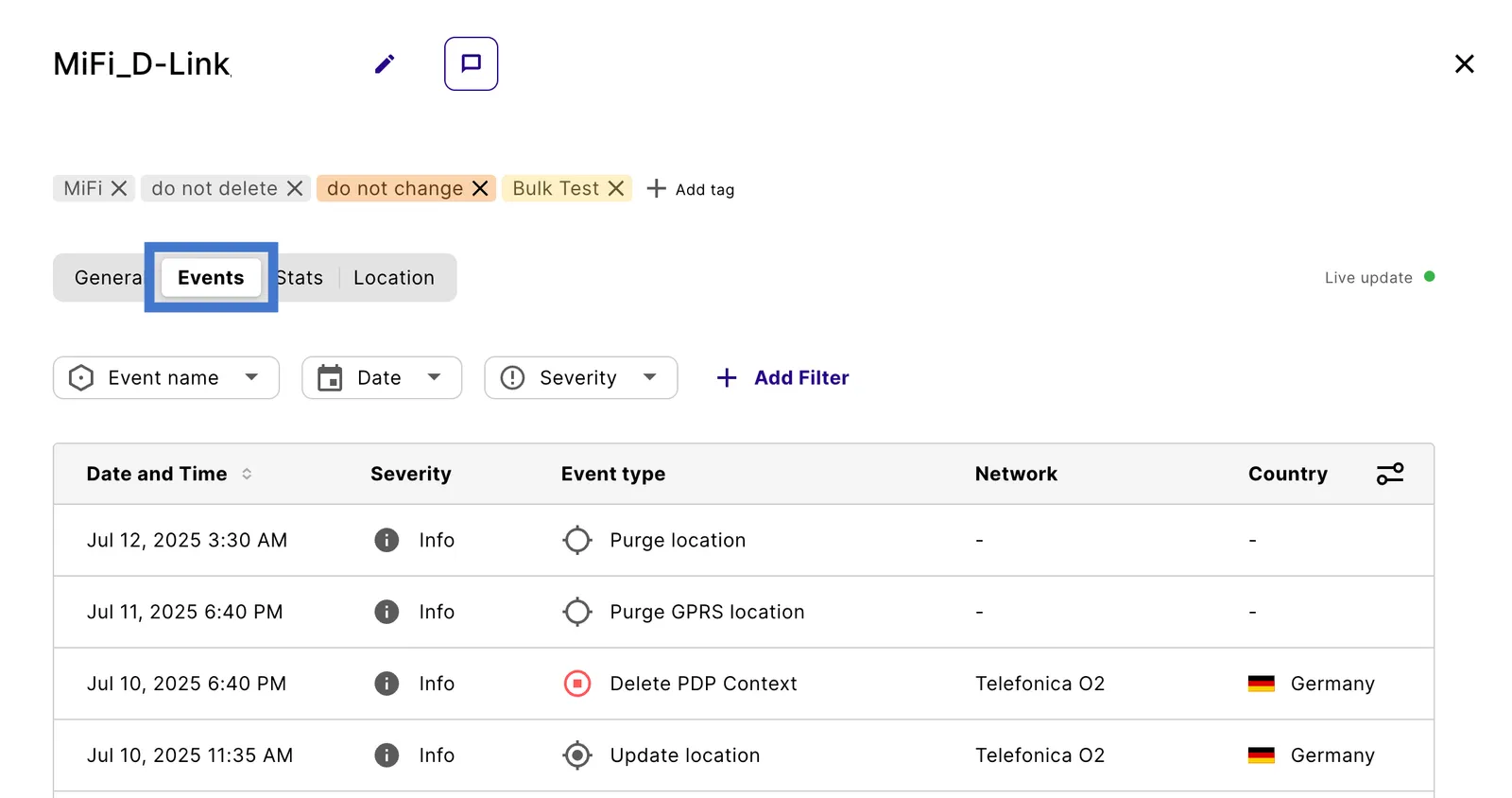Click the Severity column header

[x=411, y=474]
